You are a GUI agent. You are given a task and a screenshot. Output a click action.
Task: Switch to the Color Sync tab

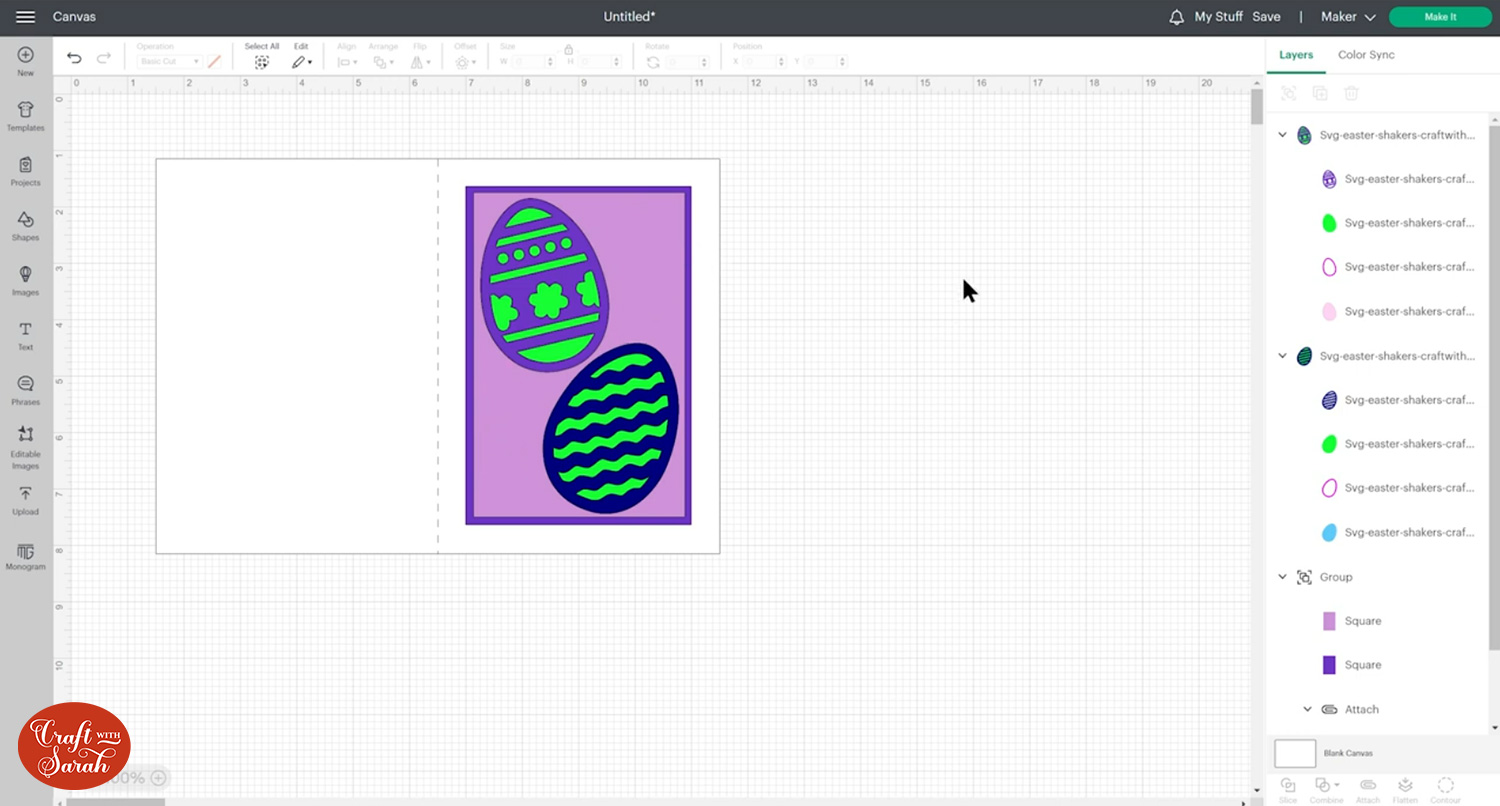tap(1366, 55)
